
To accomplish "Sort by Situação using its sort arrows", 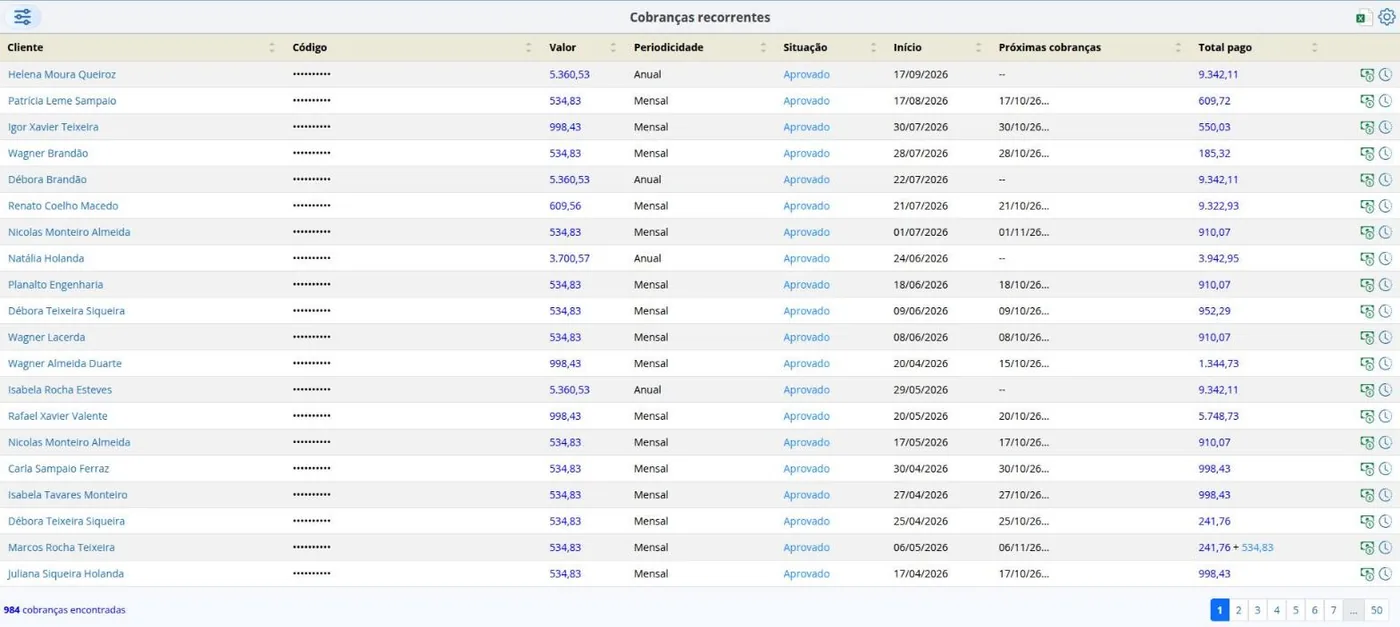I will point(873,48).
